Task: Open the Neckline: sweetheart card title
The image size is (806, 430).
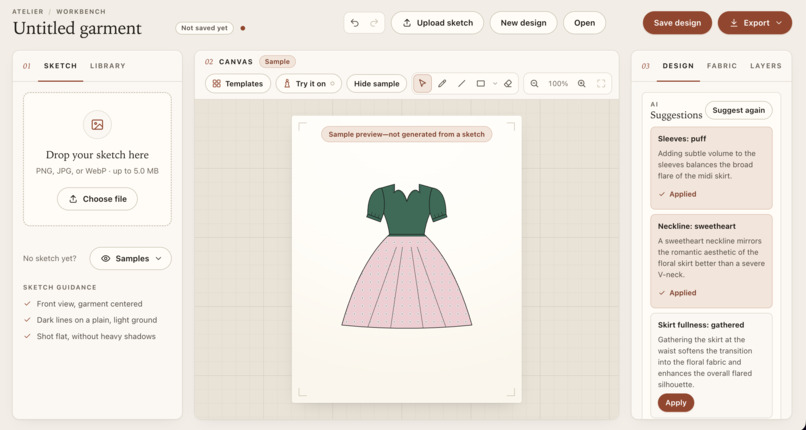Action: (697, 226)
